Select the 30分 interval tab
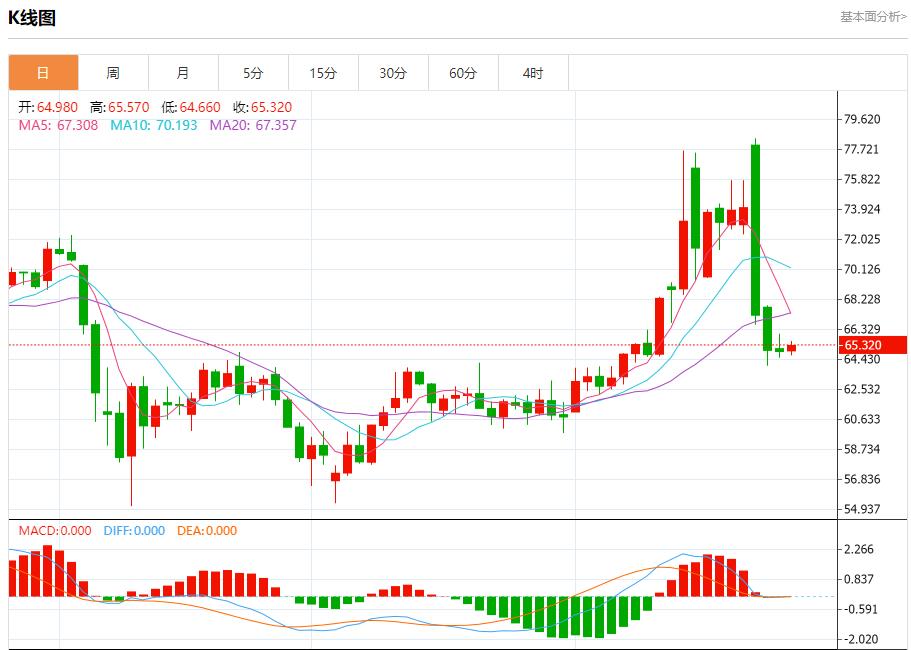 (x=393, y=73)
